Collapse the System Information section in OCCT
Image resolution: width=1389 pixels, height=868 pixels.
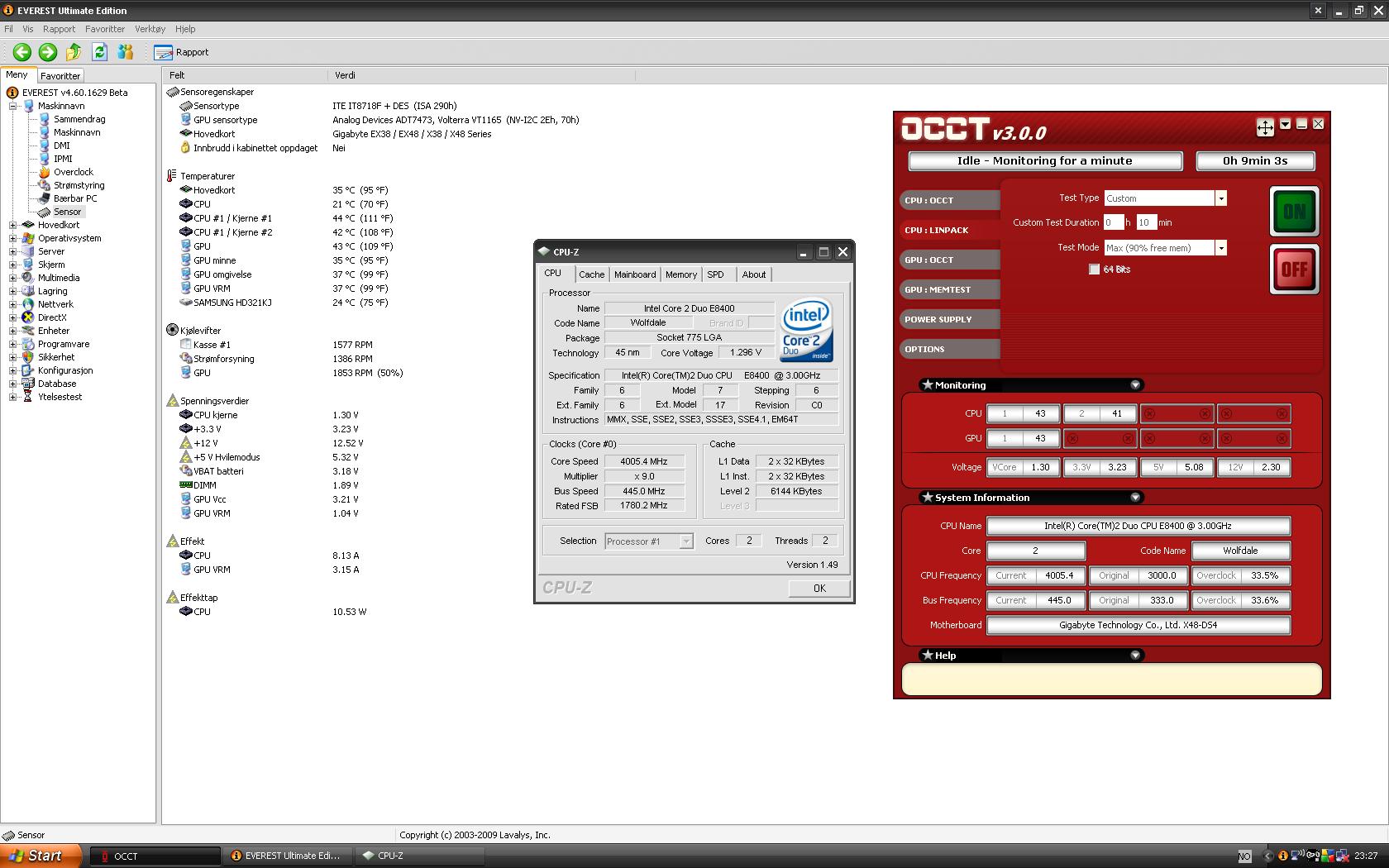(x=1135, y=498)
